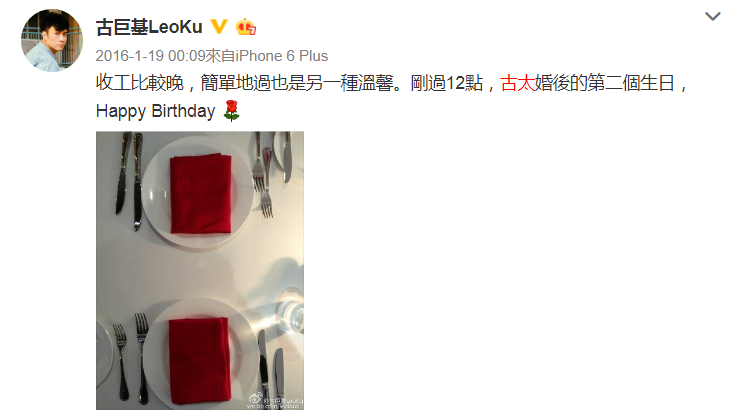Click the username 古巨基LeoKu

click(x=149, y=27)
